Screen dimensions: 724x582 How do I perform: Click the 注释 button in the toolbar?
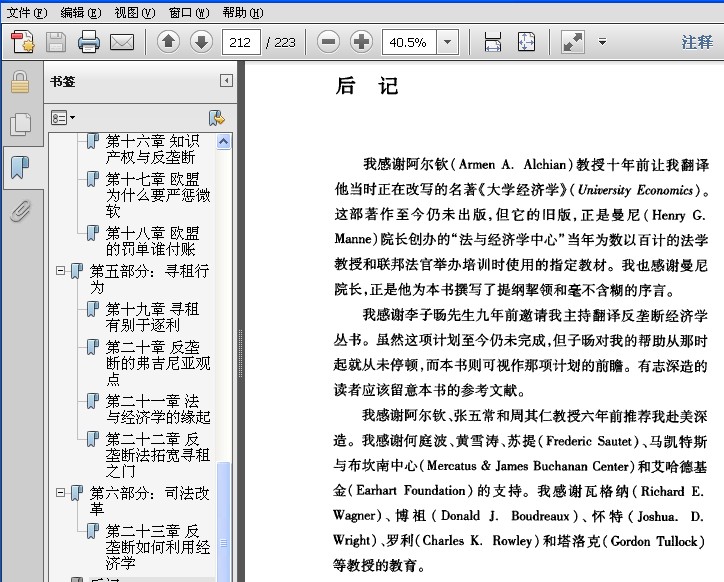tap(697, 42)
